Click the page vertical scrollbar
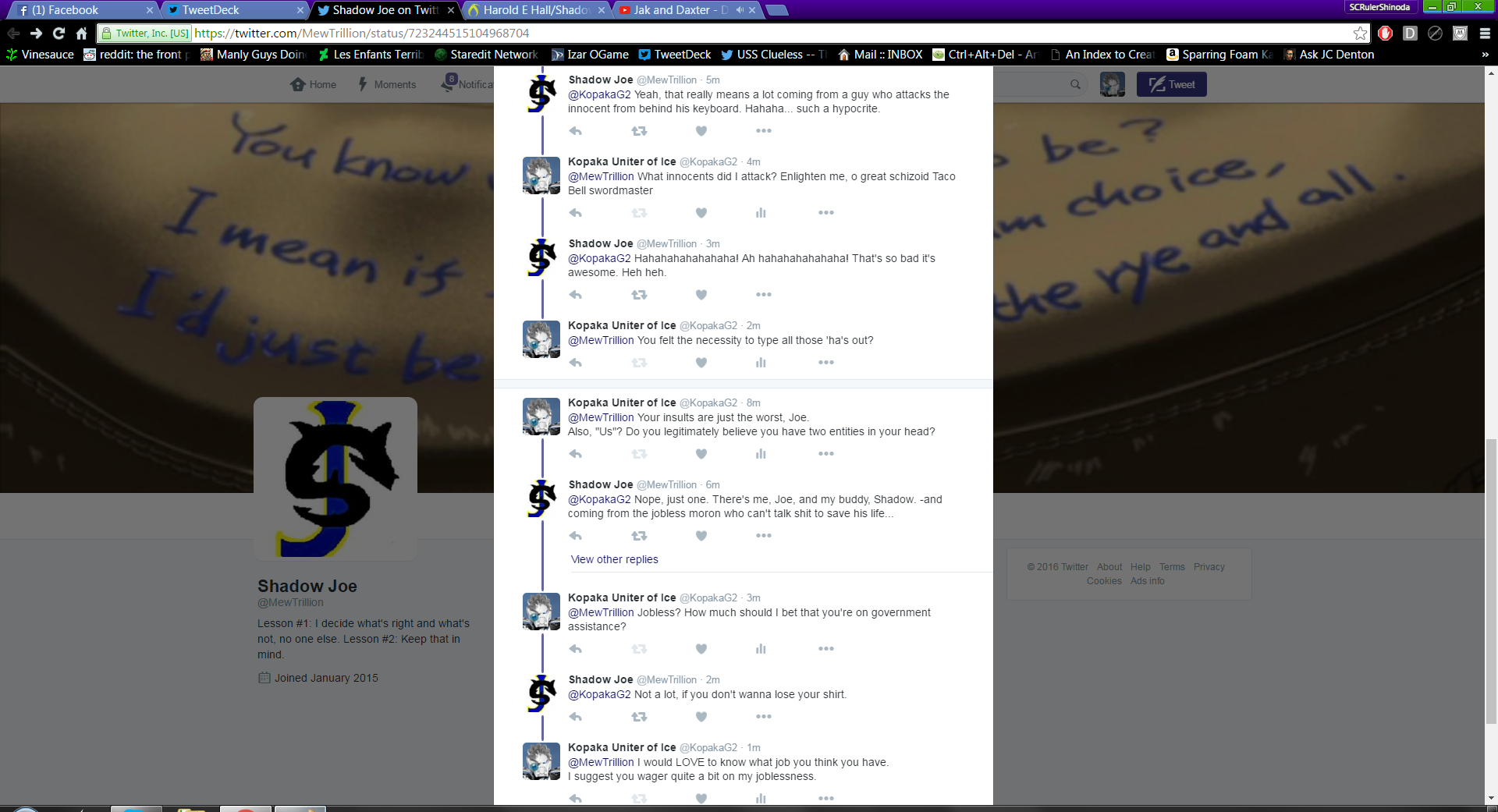This screenshot has height=812, width=1498. click(1491, 582)
